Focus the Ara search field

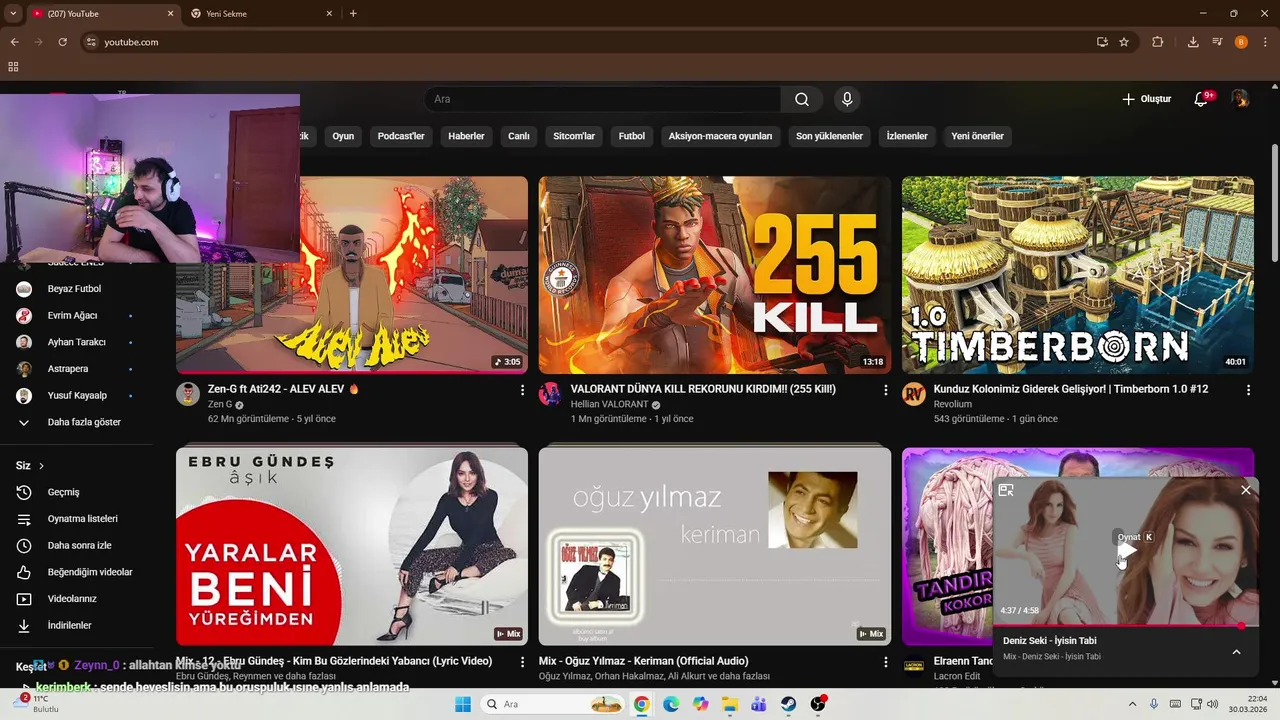(603, 99)
